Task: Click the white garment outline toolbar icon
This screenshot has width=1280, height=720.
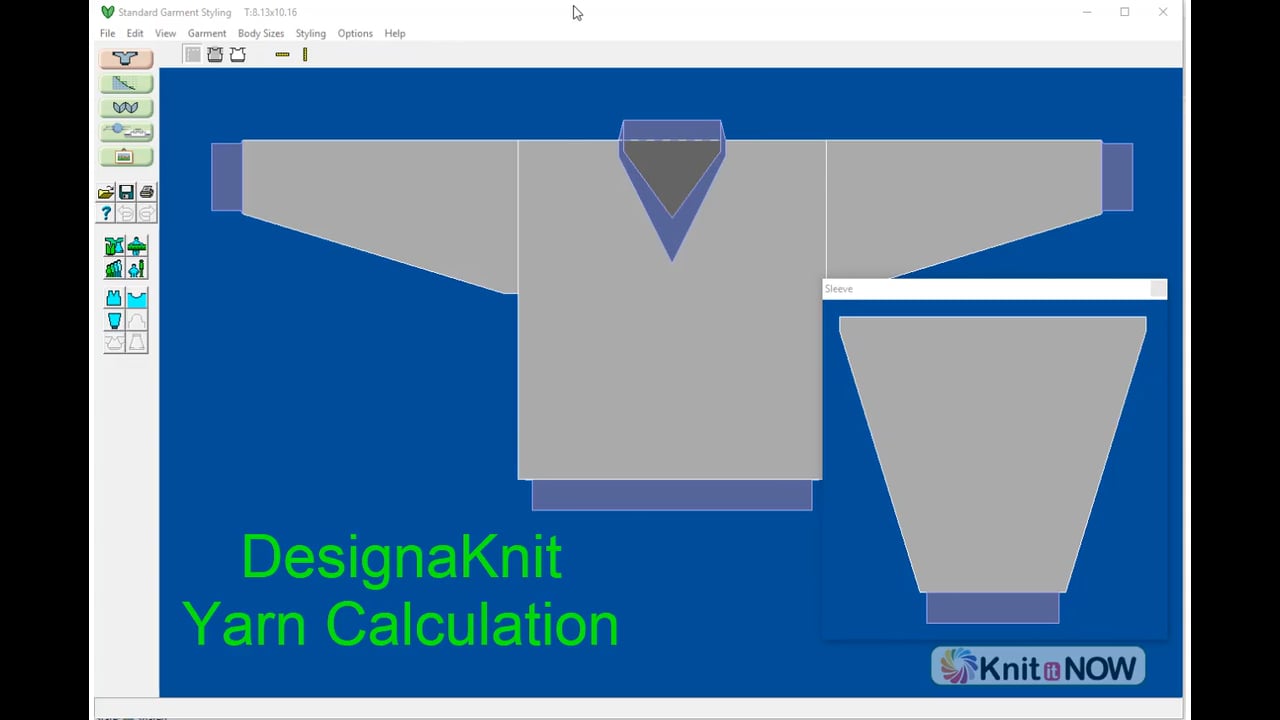Action: 238,54
